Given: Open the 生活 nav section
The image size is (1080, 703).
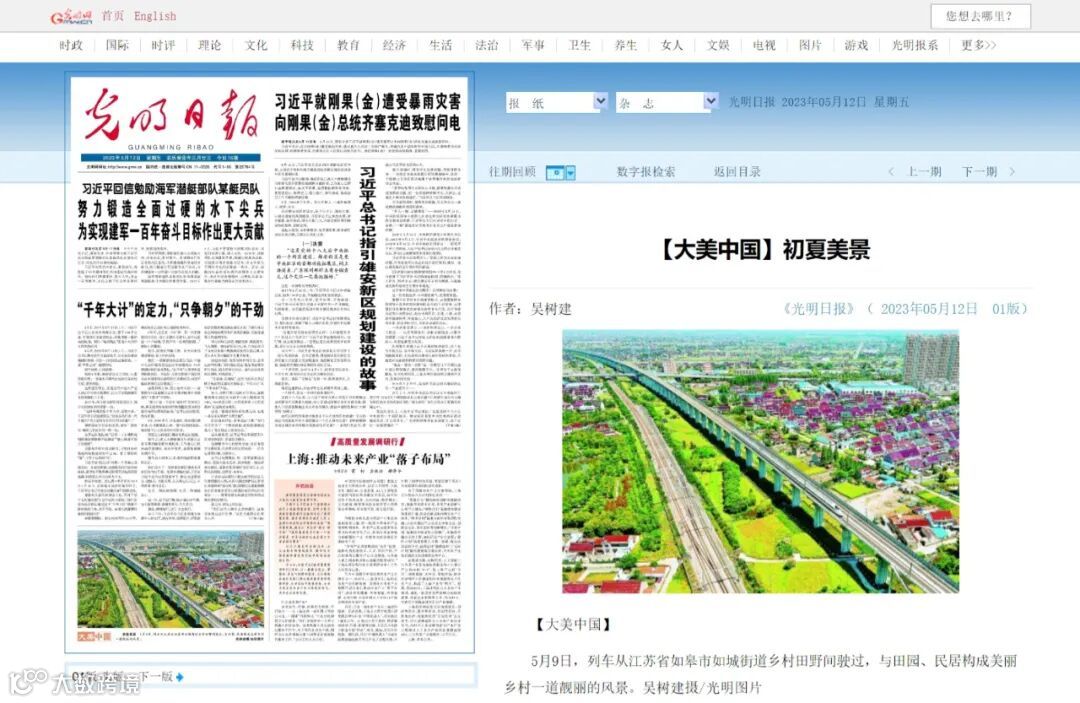Looking at the screenshot, I should 441,45.
